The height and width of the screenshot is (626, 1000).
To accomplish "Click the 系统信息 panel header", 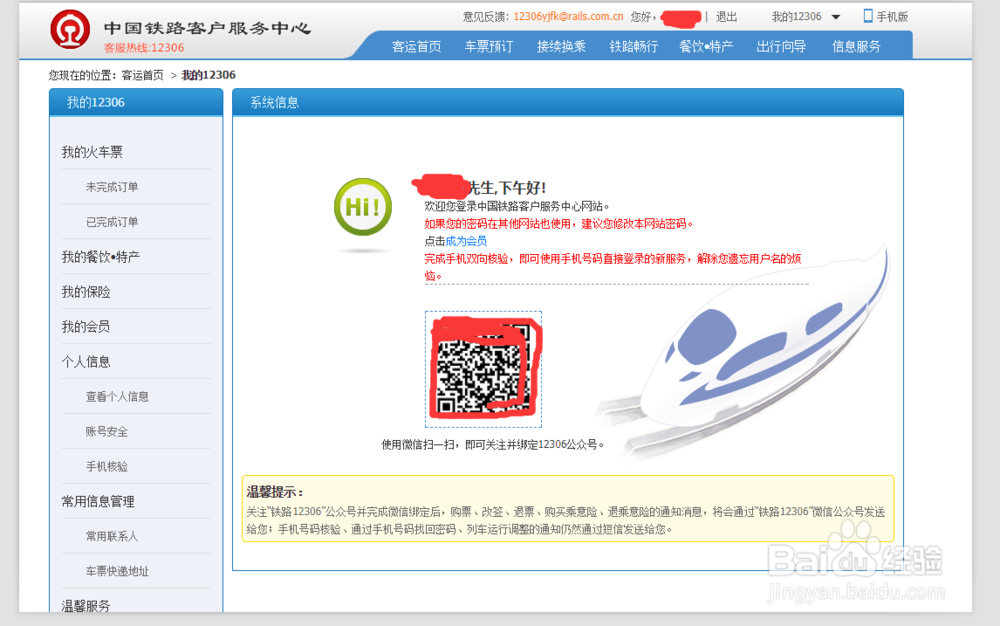I will pos(568,102).
